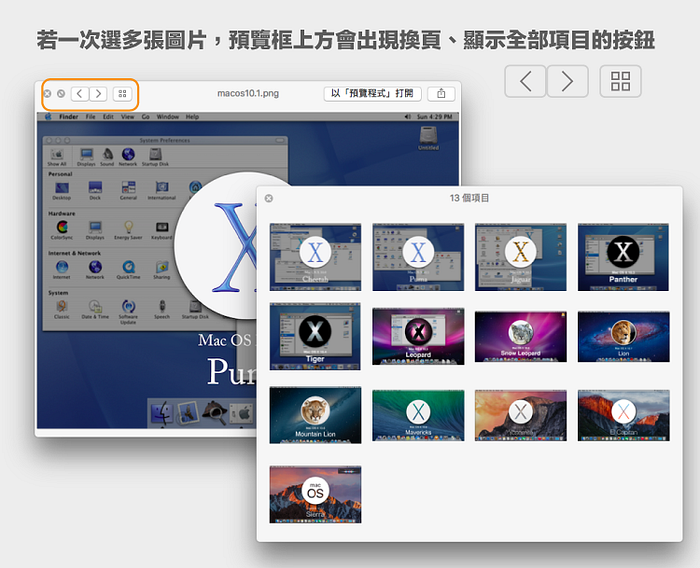Open Network under Internet & Network section

[x=95, y=270]
